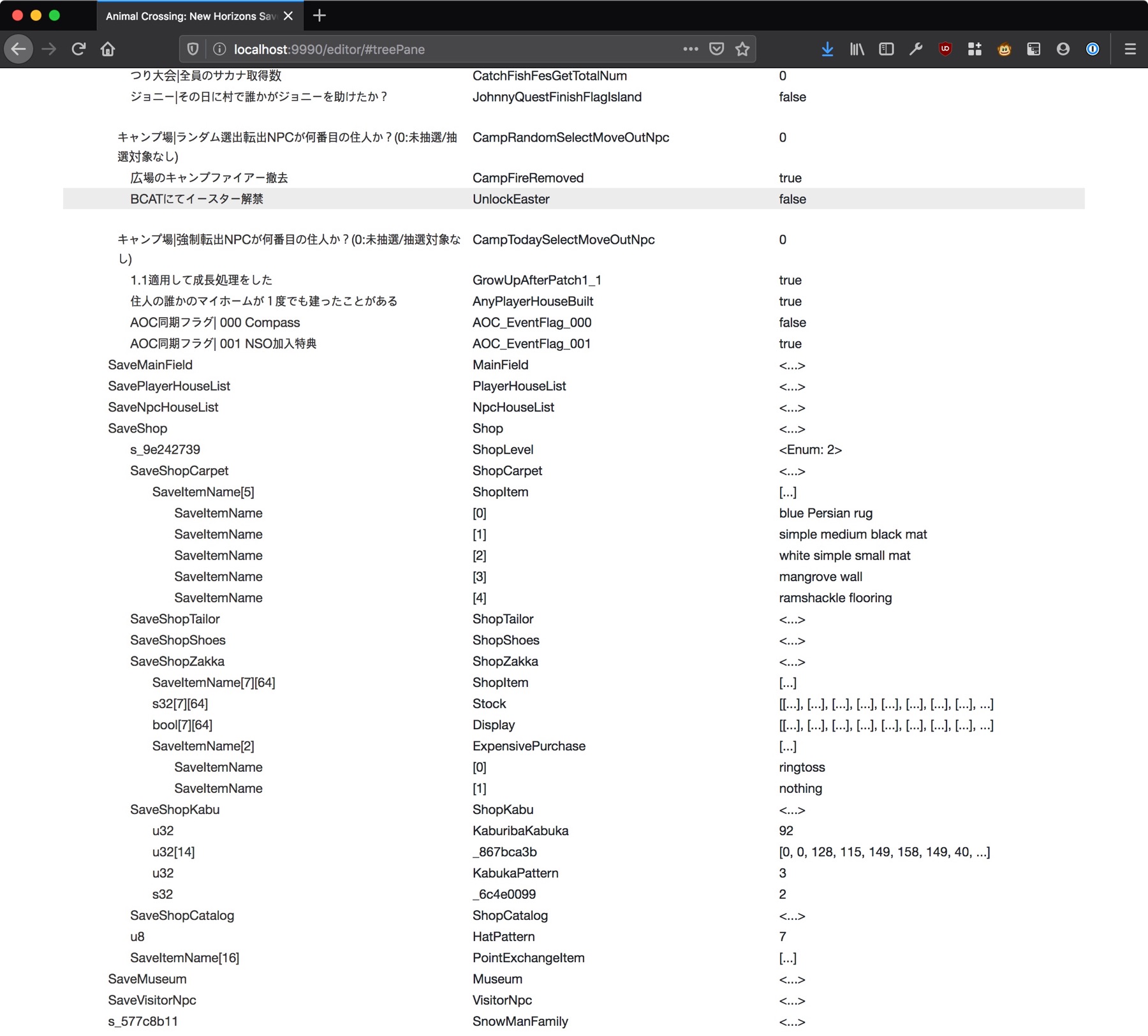This screenshot has width=1148, height=1036.
Task: Click the 'blue Persian rug' value
Action: tap(825, 513)
